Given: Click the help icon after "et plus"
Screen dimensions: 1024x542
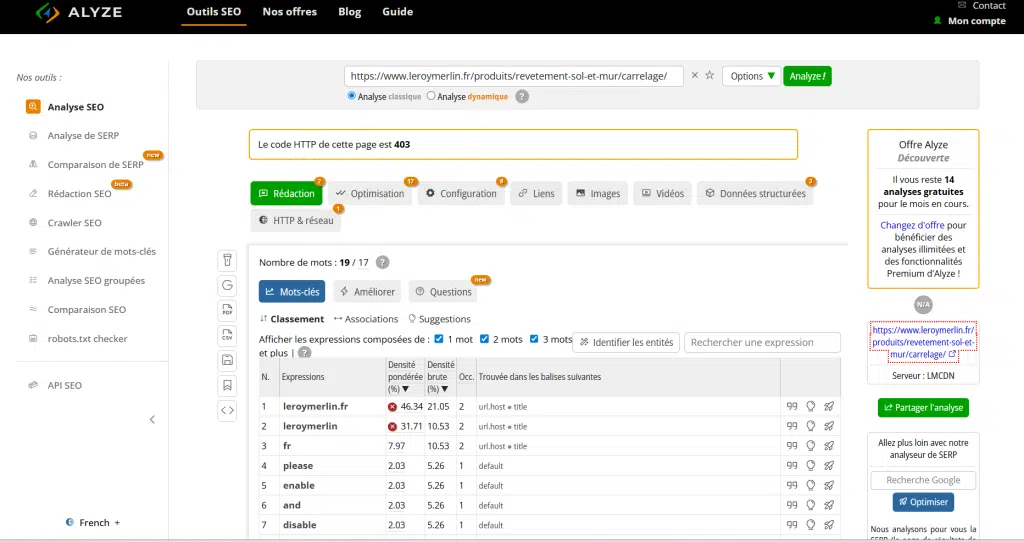Looking at the screenshot, I should (304, 353).
